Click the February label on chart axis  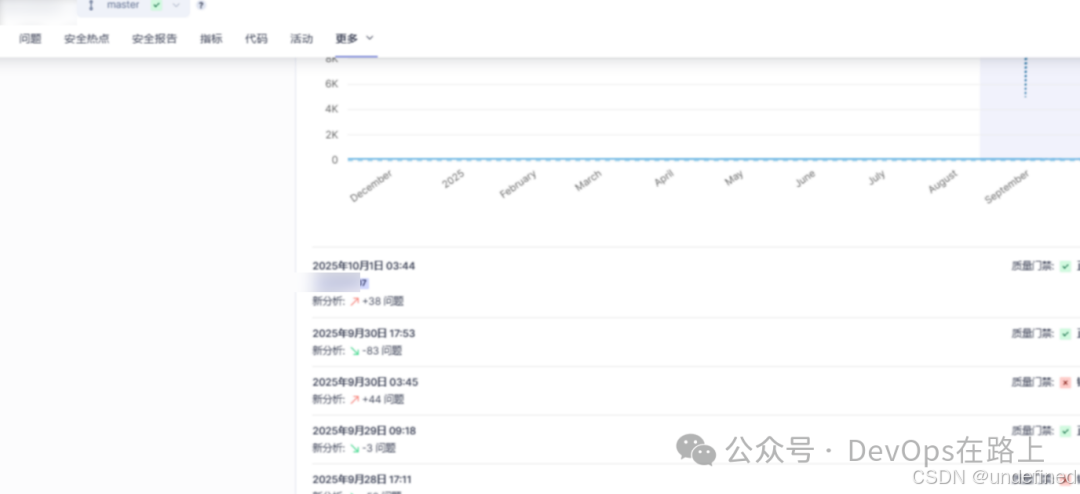(518, 185)
